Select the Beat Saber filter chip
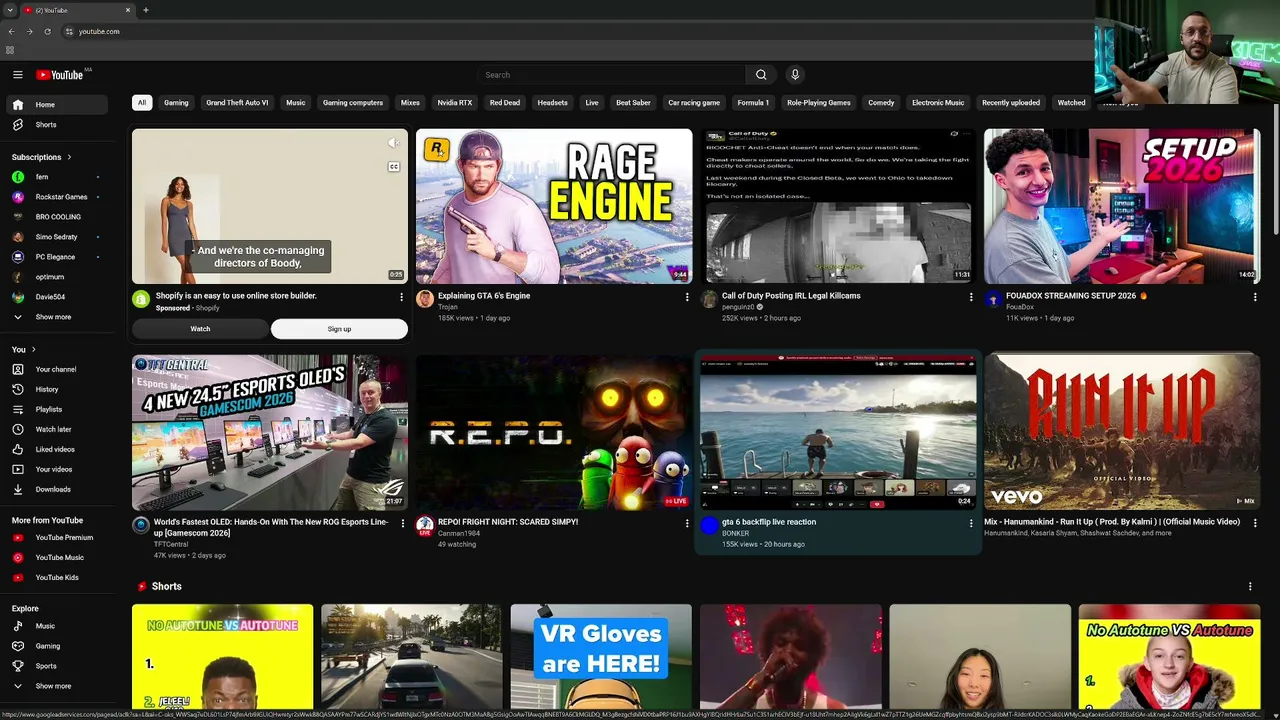Viewport: 1280px width, 720px height. [x=633, y=103]
